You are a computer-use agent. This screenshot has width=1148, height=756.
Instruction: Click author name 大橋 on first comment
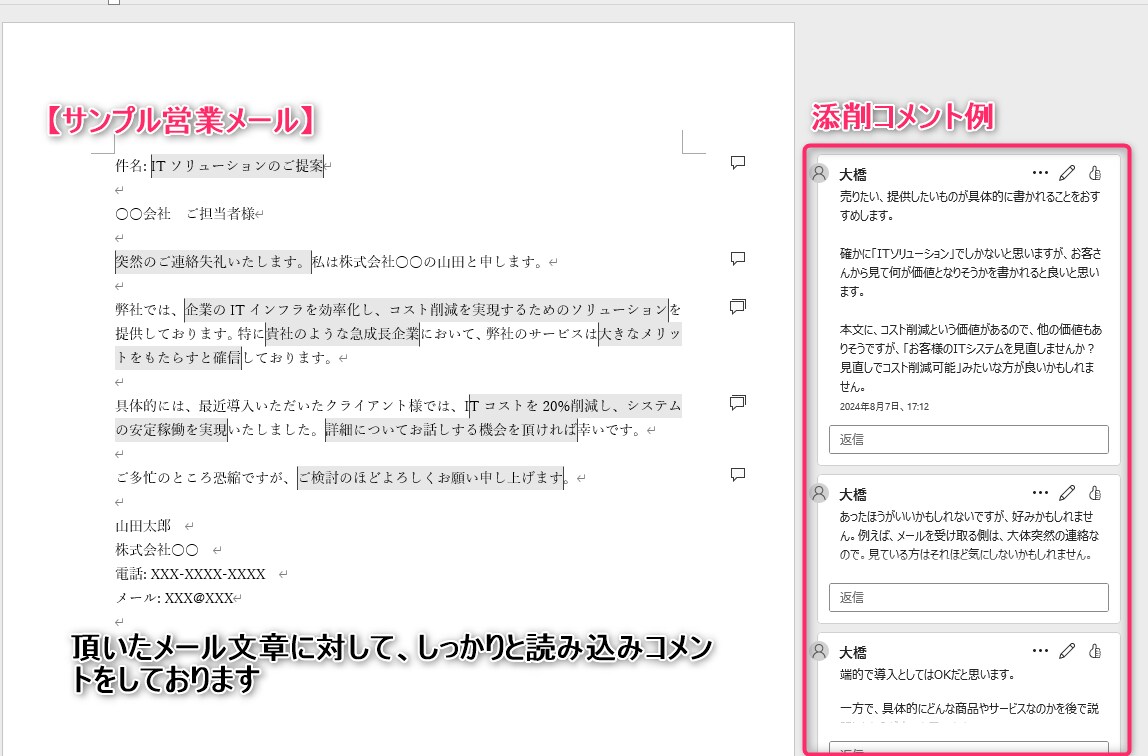[x=853, y=174]
